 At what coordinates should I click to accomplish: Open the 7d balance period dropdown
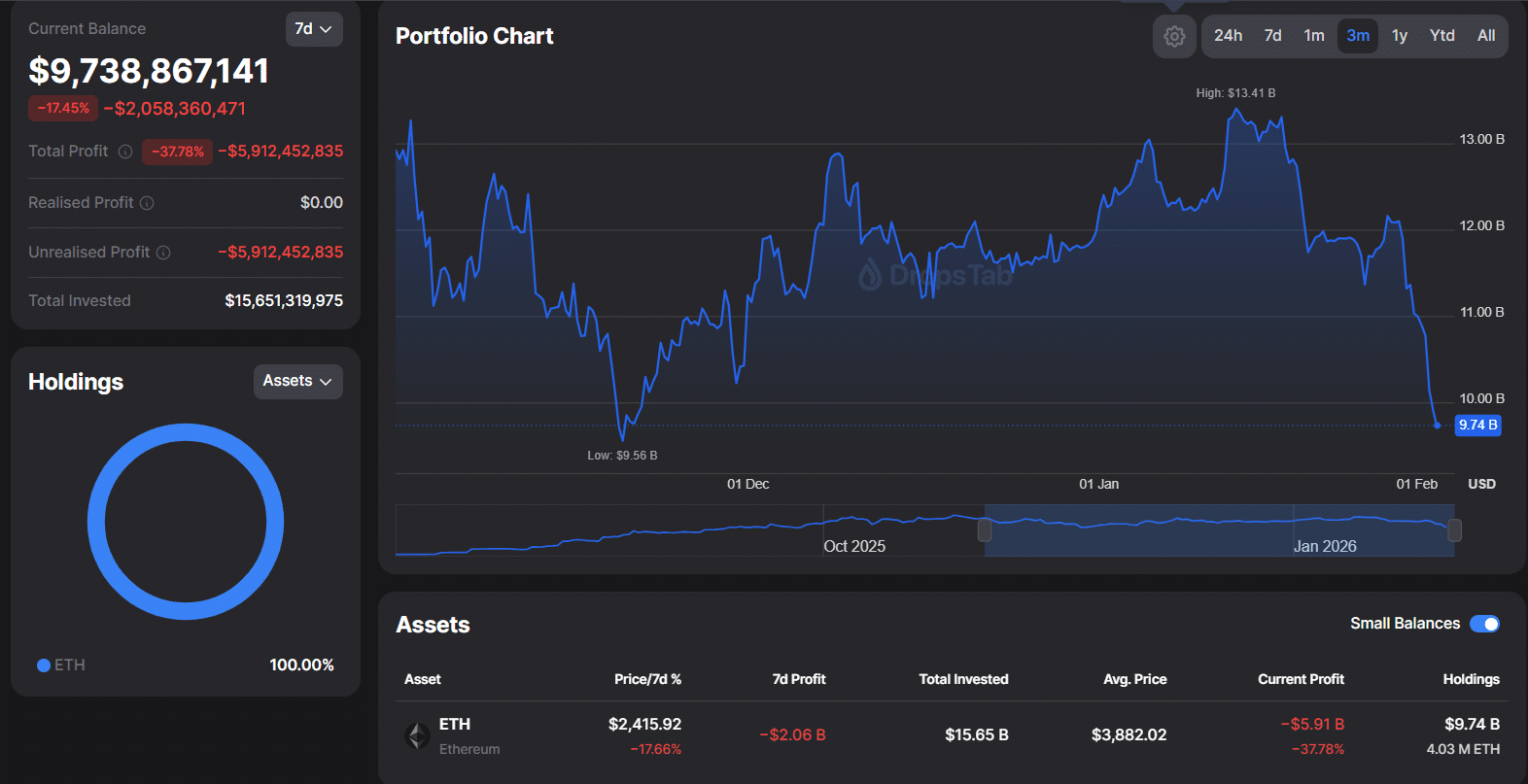(313, 29)
